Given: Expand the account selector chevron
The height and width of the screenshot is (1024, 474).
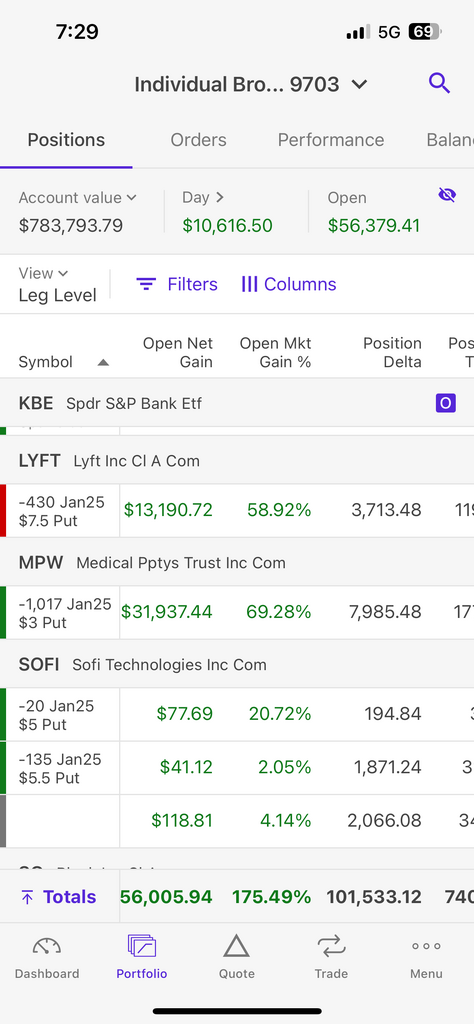Looking at the screenshot, I should [360, 84].
